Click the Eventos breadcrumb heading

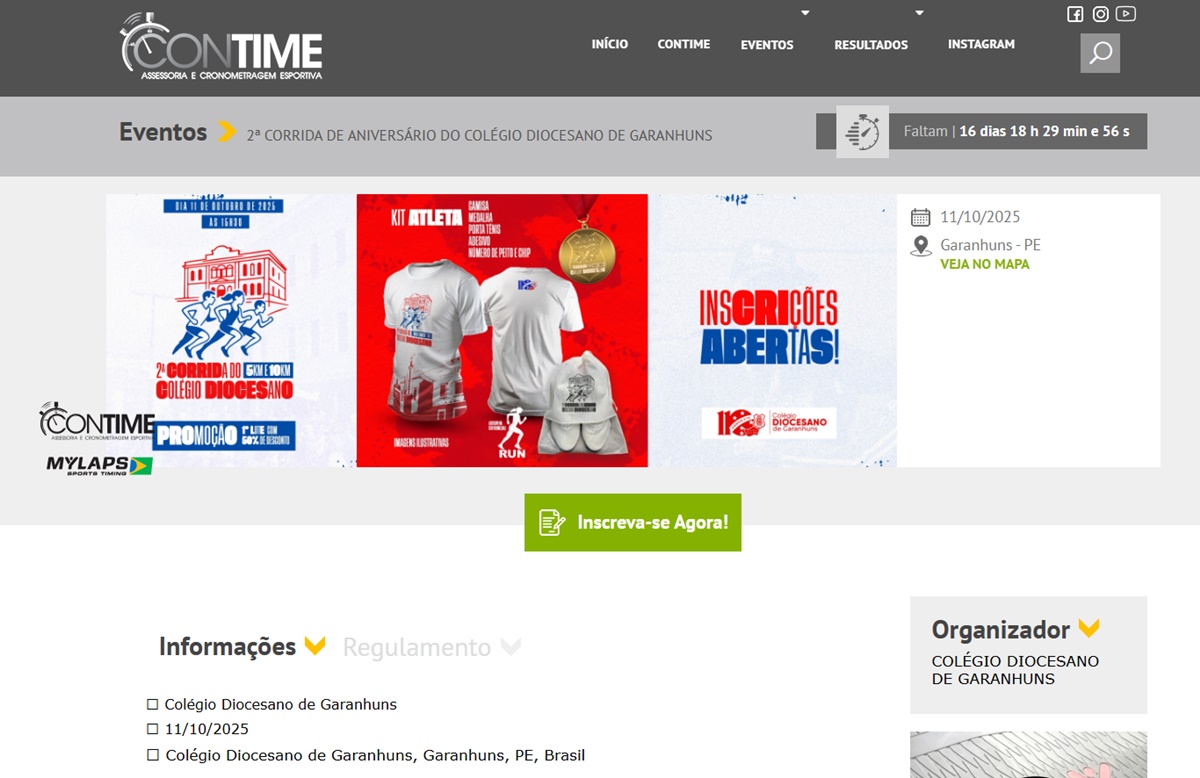pyautogui.click(x=163, y=131)
